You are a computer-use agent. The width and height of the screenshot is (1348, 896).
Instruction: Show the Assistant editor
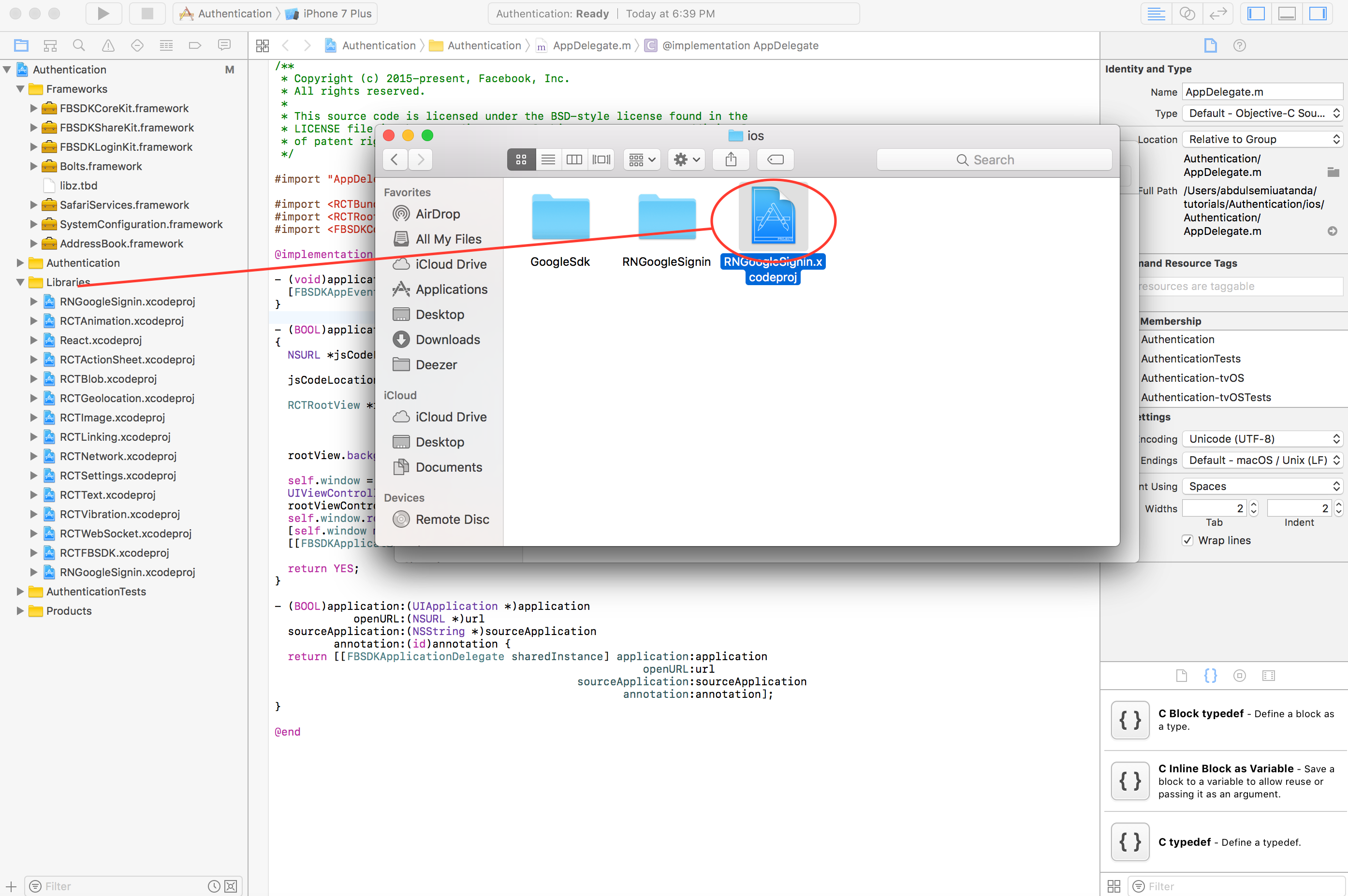point(1187,14)
